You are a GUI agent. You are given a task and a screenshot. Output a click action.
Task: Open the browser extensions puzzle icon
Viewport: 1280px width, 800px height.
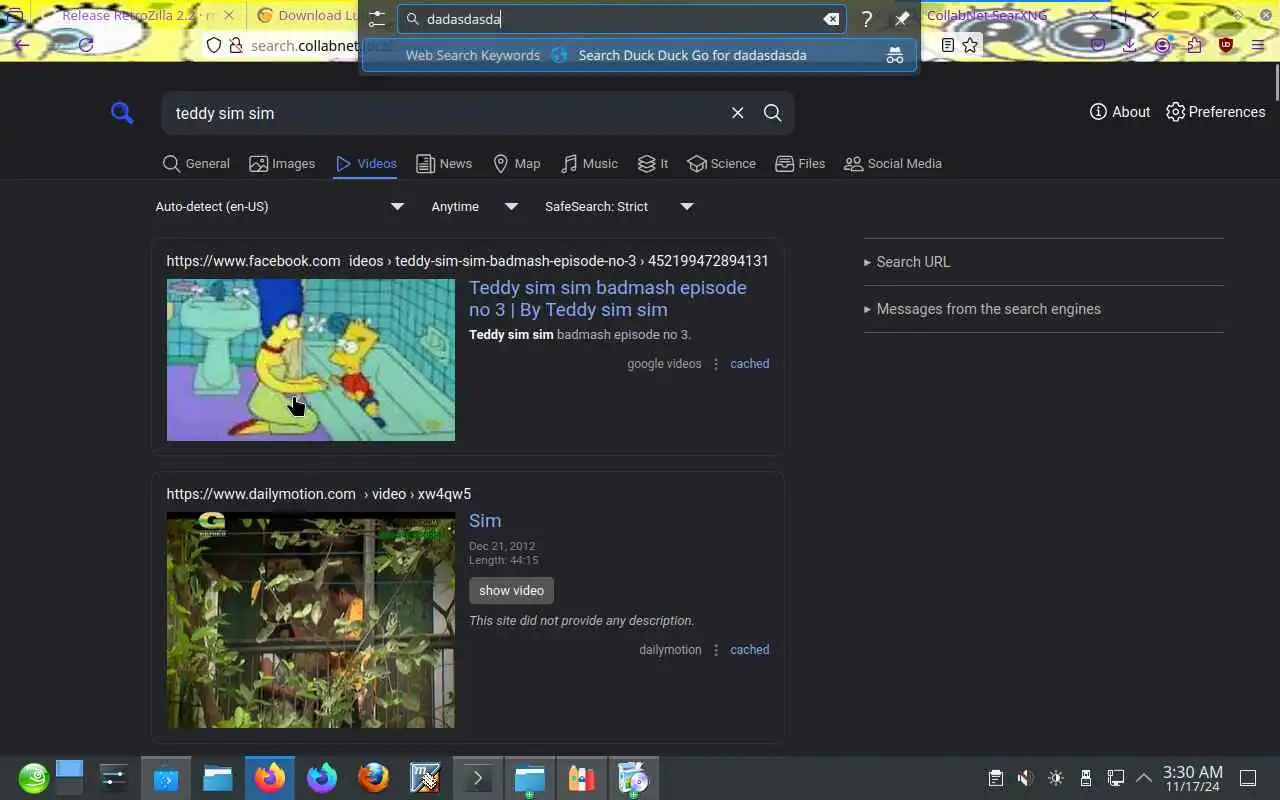(1194, 45)
